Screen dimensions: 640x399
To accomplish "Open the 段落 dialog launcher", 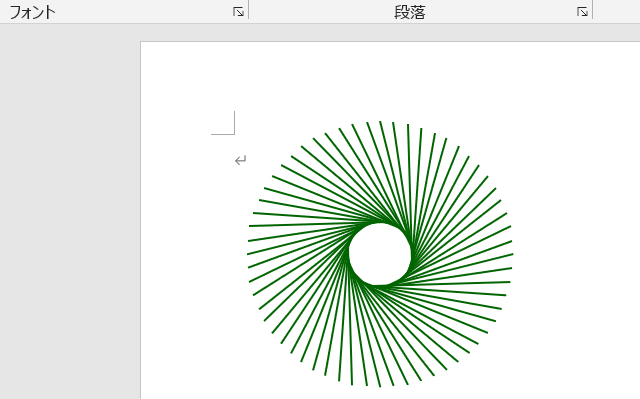I will (582, 12).
